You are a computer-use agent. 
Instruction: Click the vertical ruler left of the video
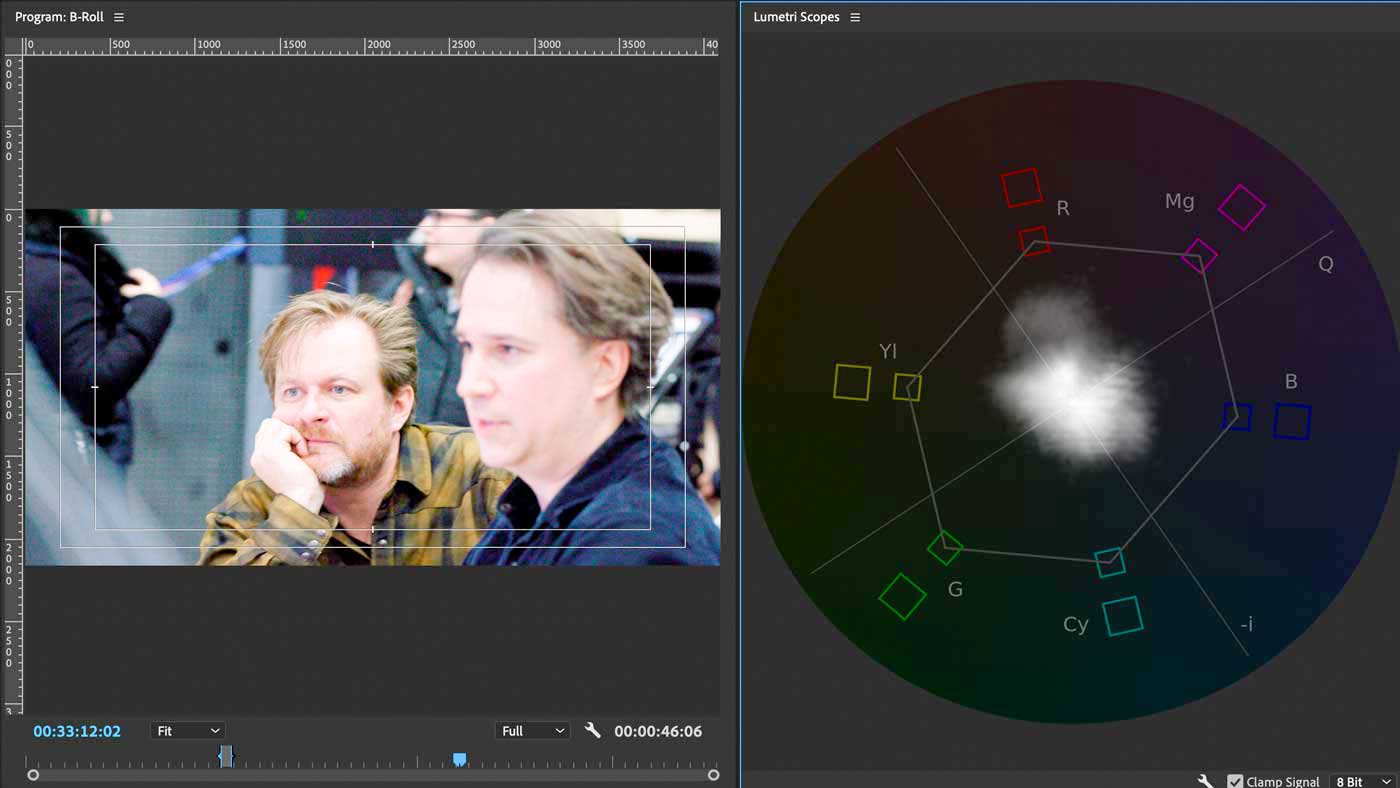(10, 400)
